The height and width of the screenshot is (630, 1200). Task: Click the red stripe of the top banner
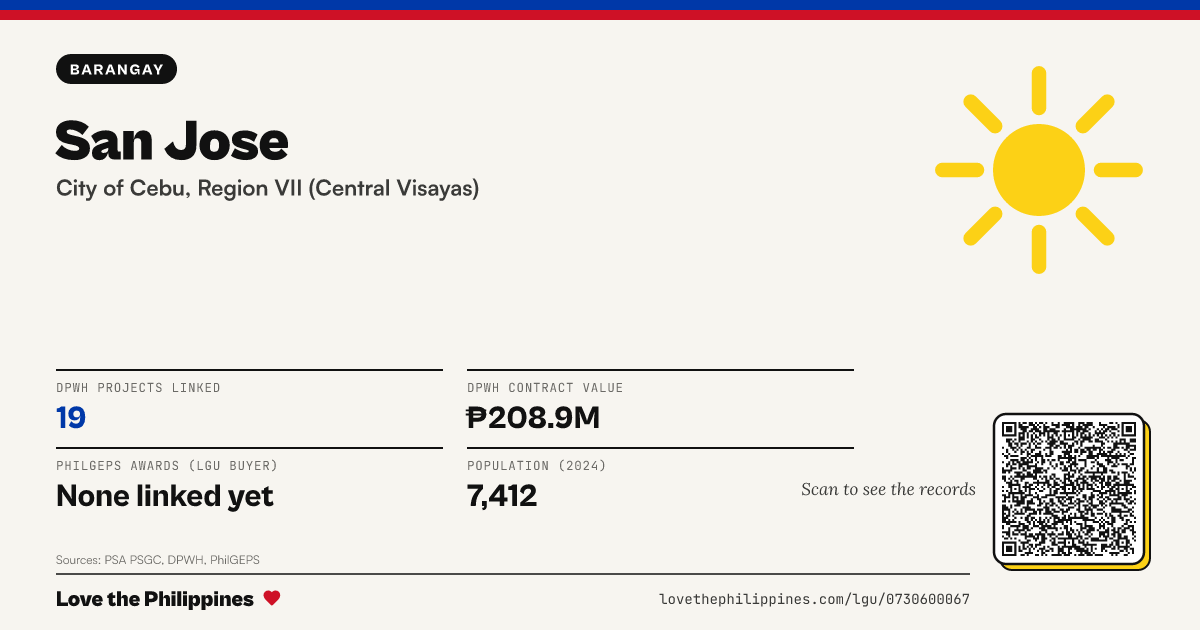pyautogui.click(x=600, y=15)
